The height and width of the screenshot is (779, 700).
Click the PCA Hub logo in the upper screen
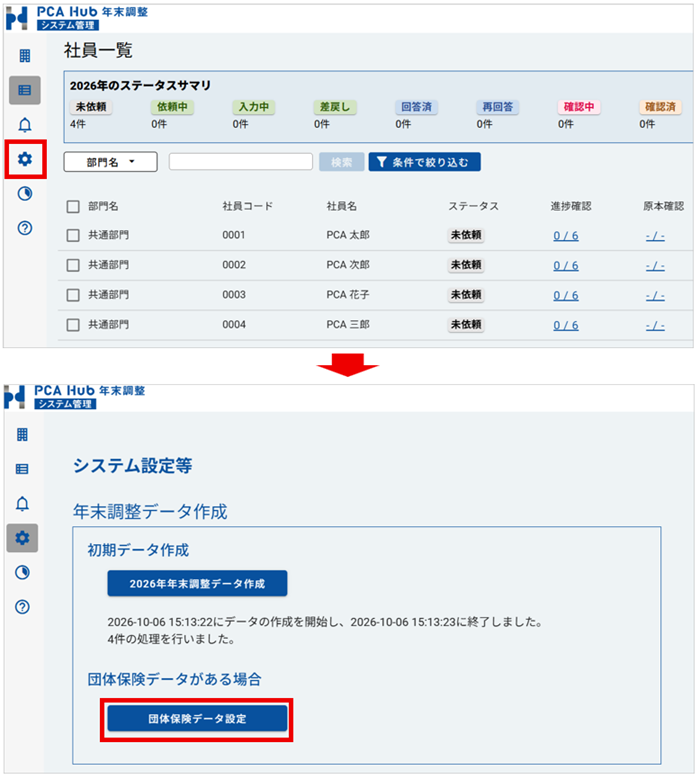click(x=17, y=18)
